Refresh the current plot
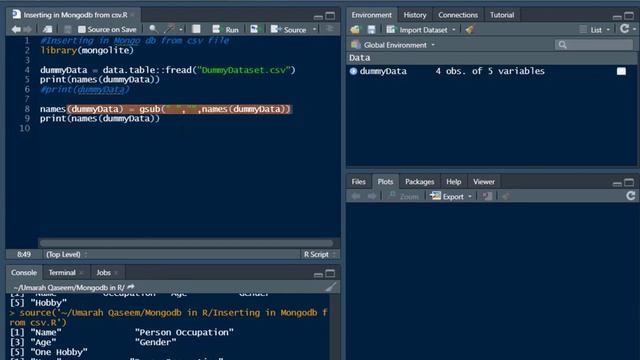 click(631, 196)
